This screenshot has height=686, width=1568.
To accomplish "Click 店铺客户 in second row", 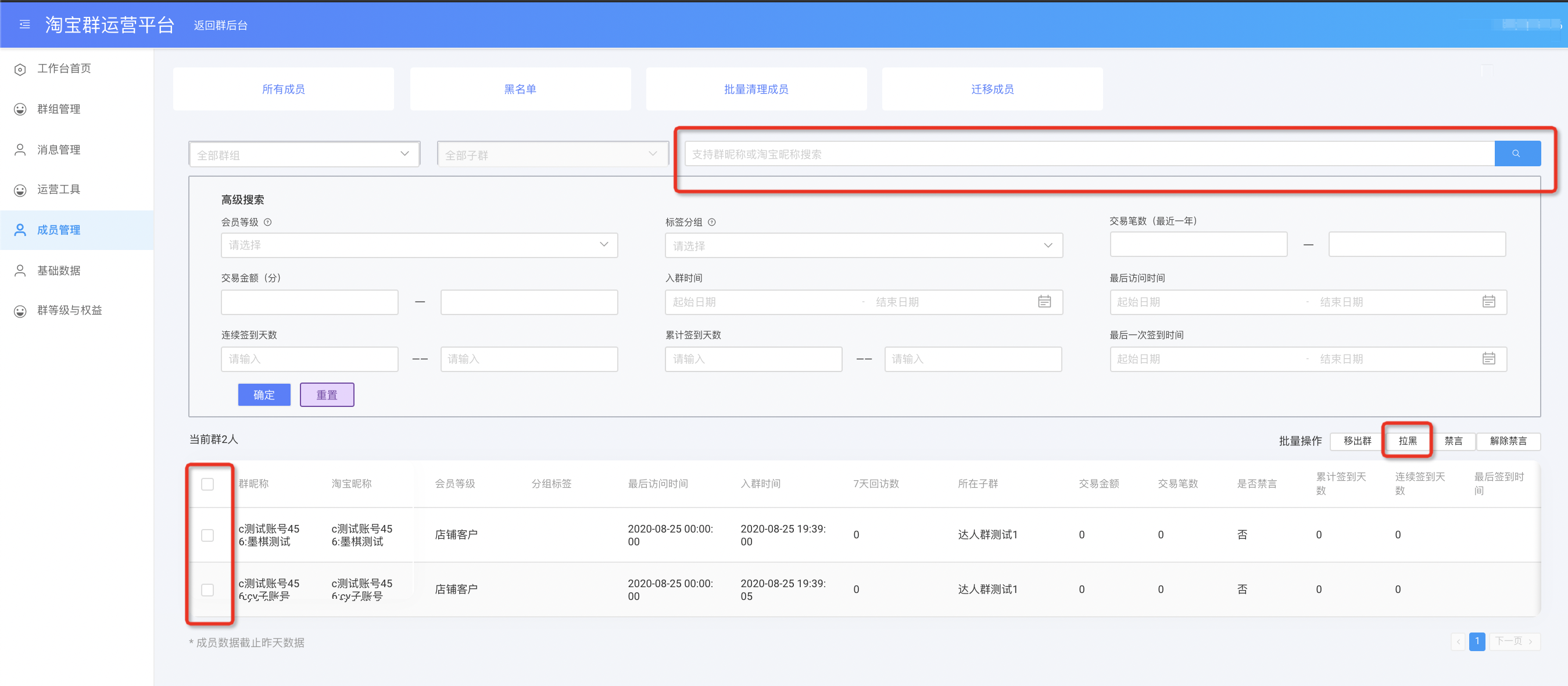I will click(456, 589).
